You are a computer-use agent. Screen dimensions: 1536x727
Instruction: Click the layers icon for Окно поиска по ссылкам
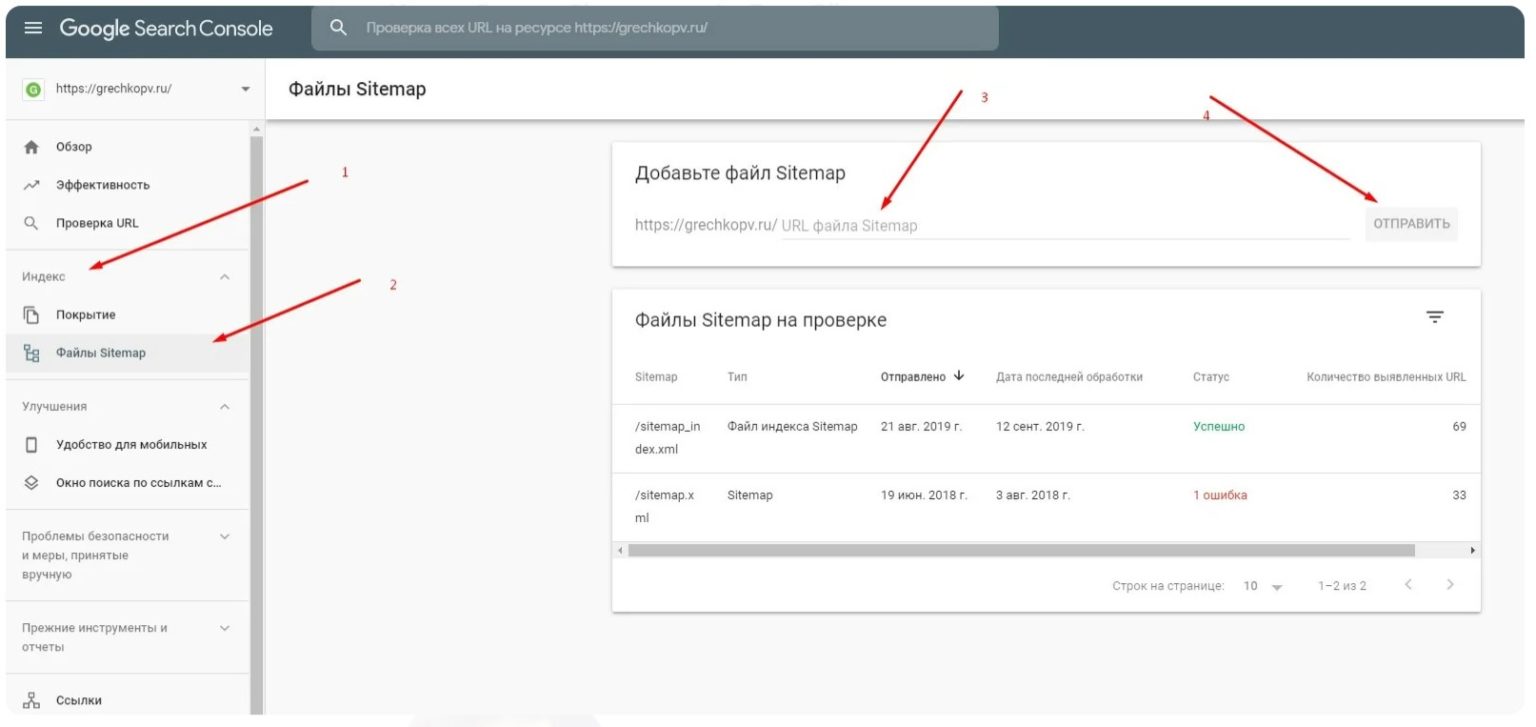click(31, 483)
